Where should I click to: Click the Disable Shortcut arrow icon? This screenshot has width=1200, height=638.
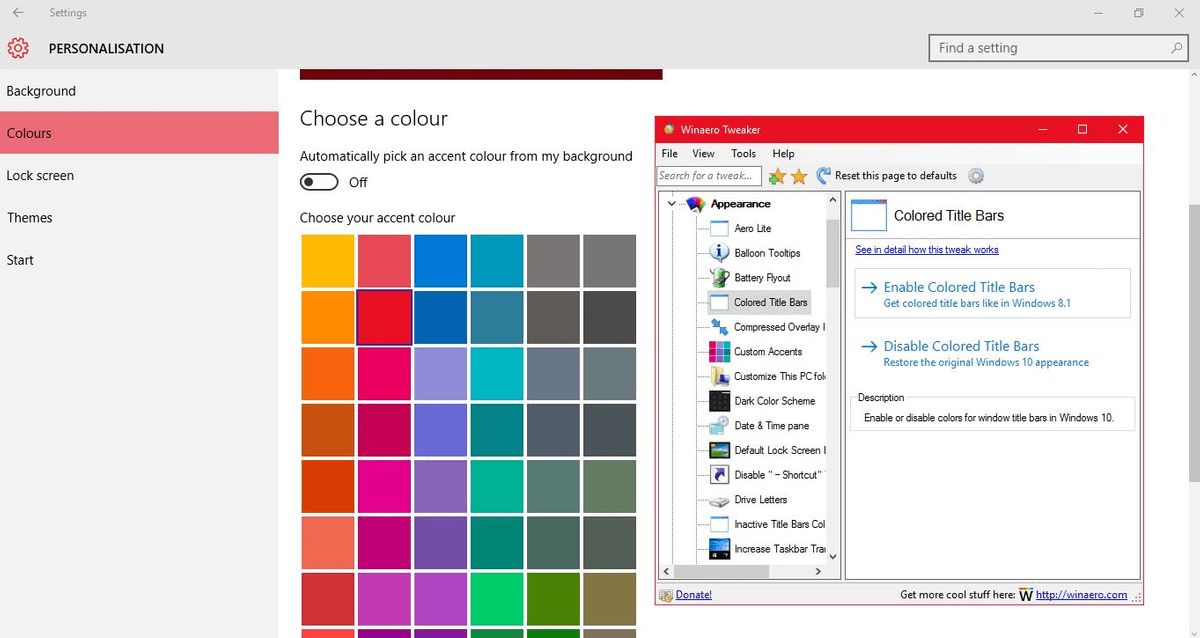(x=719, y=475)
